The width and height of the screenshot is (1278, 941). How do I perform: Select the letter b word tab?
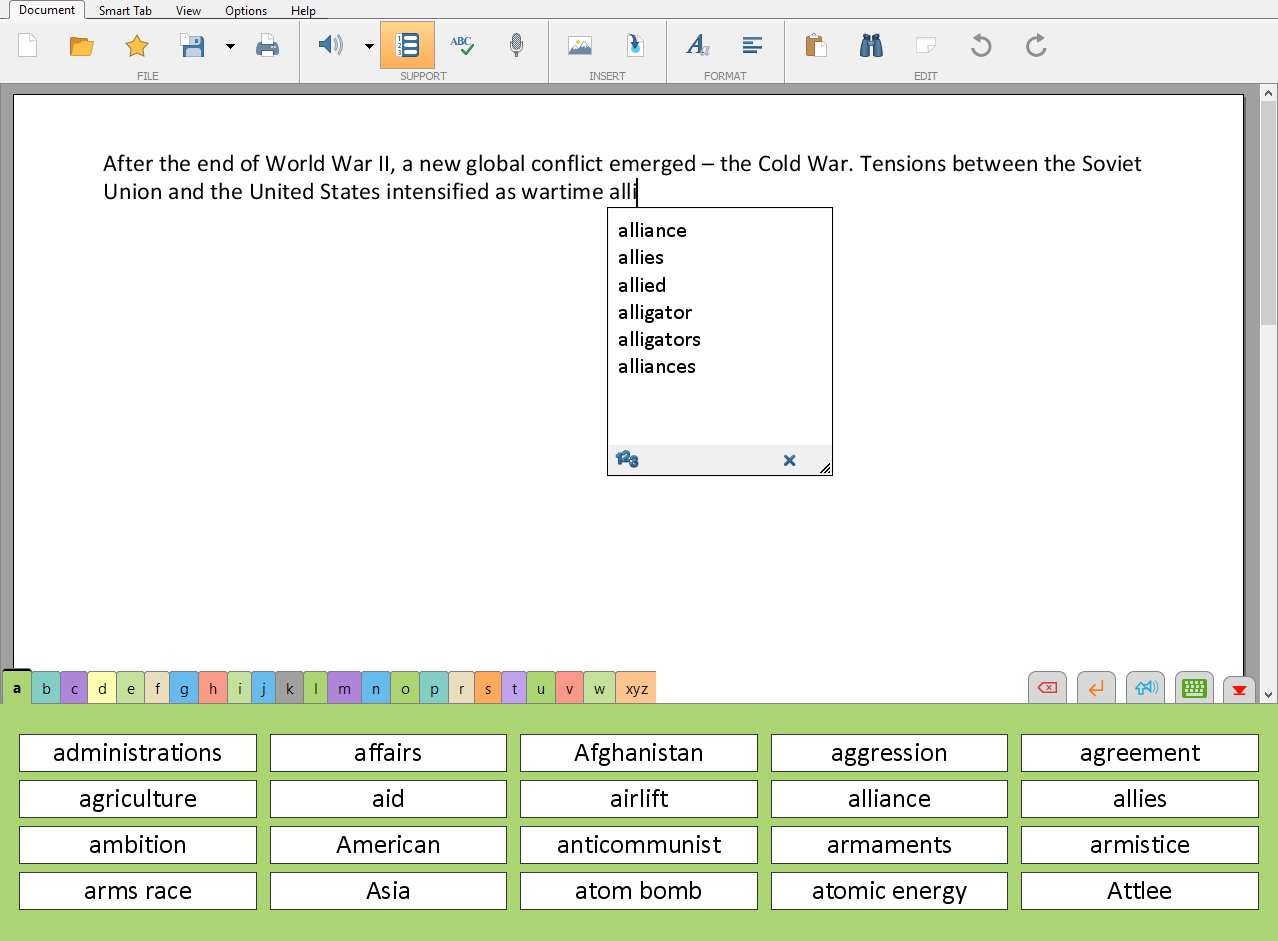click(x=46, y=688)
